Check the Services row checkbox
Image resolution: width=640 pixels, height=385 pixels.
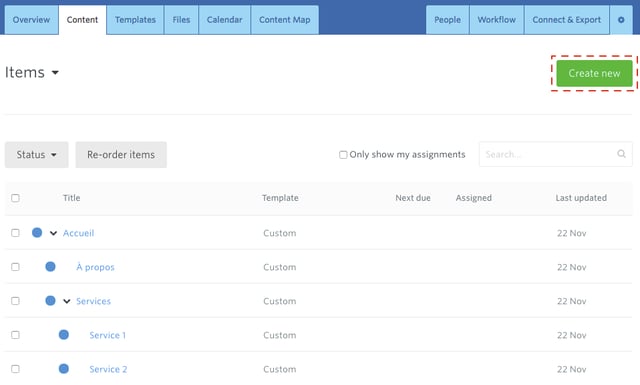click(x=16, y=301)
